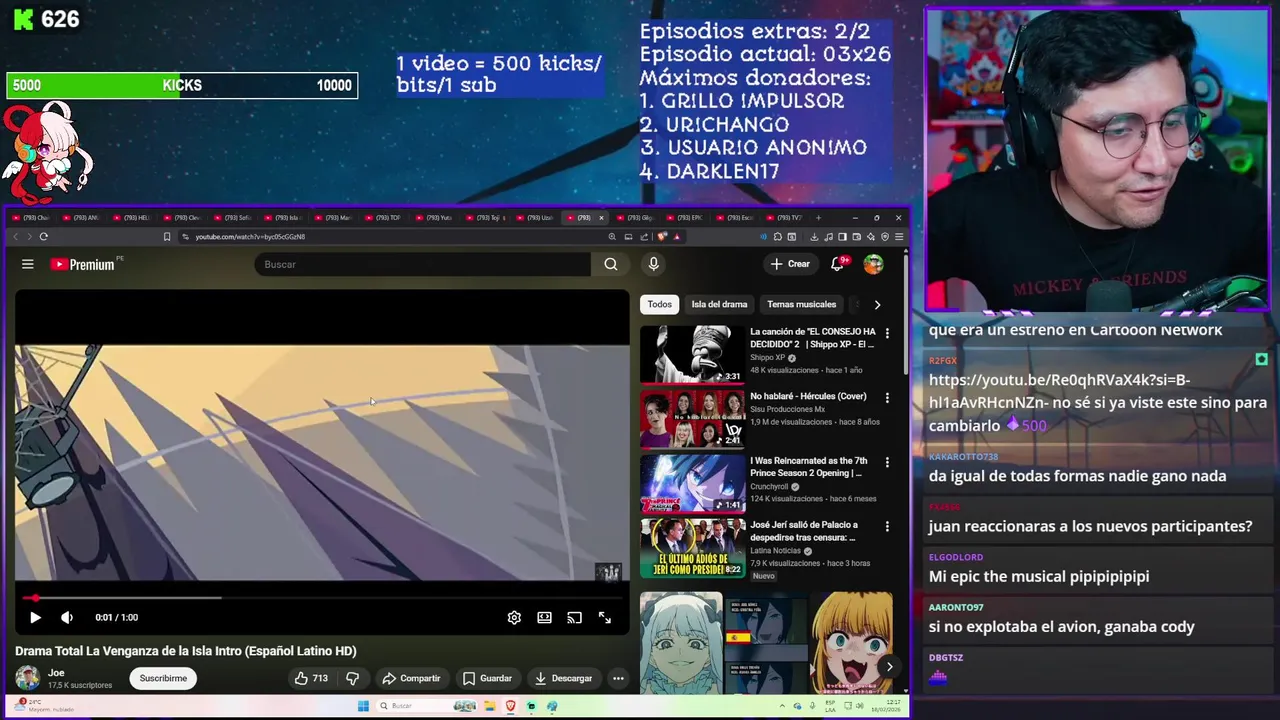Bookmark page with the bookmark icon
Image resolution: width=1280 pixels, height=720 pixels.
pyautogui.click(x=167, y=237)
